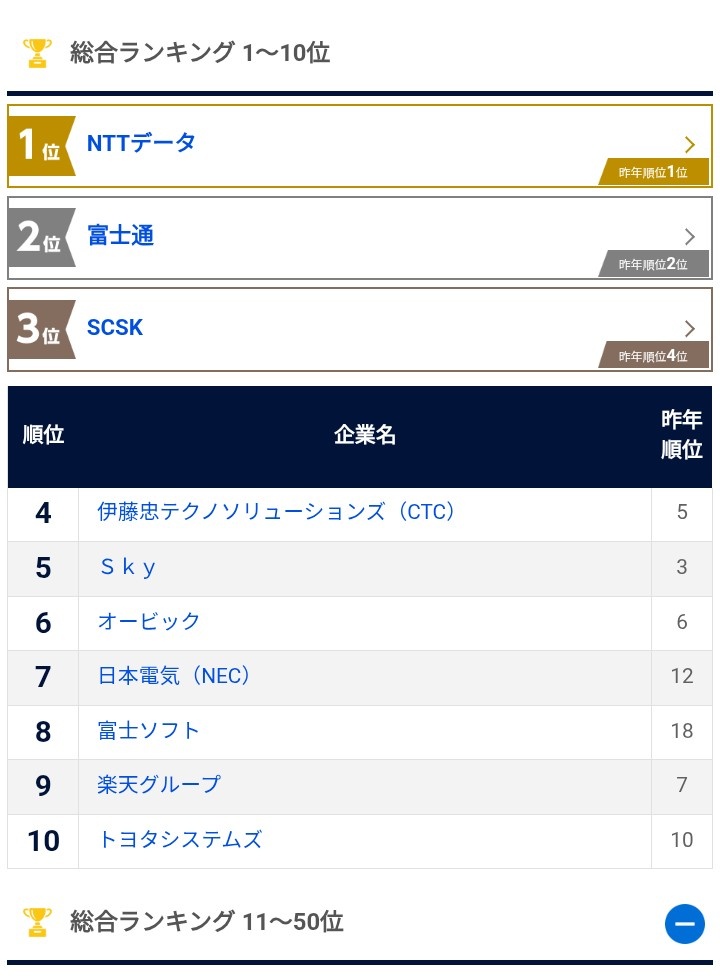Click the gold 1位 rank badge
This screenshot has height=979, width=720.
point(40,146)
